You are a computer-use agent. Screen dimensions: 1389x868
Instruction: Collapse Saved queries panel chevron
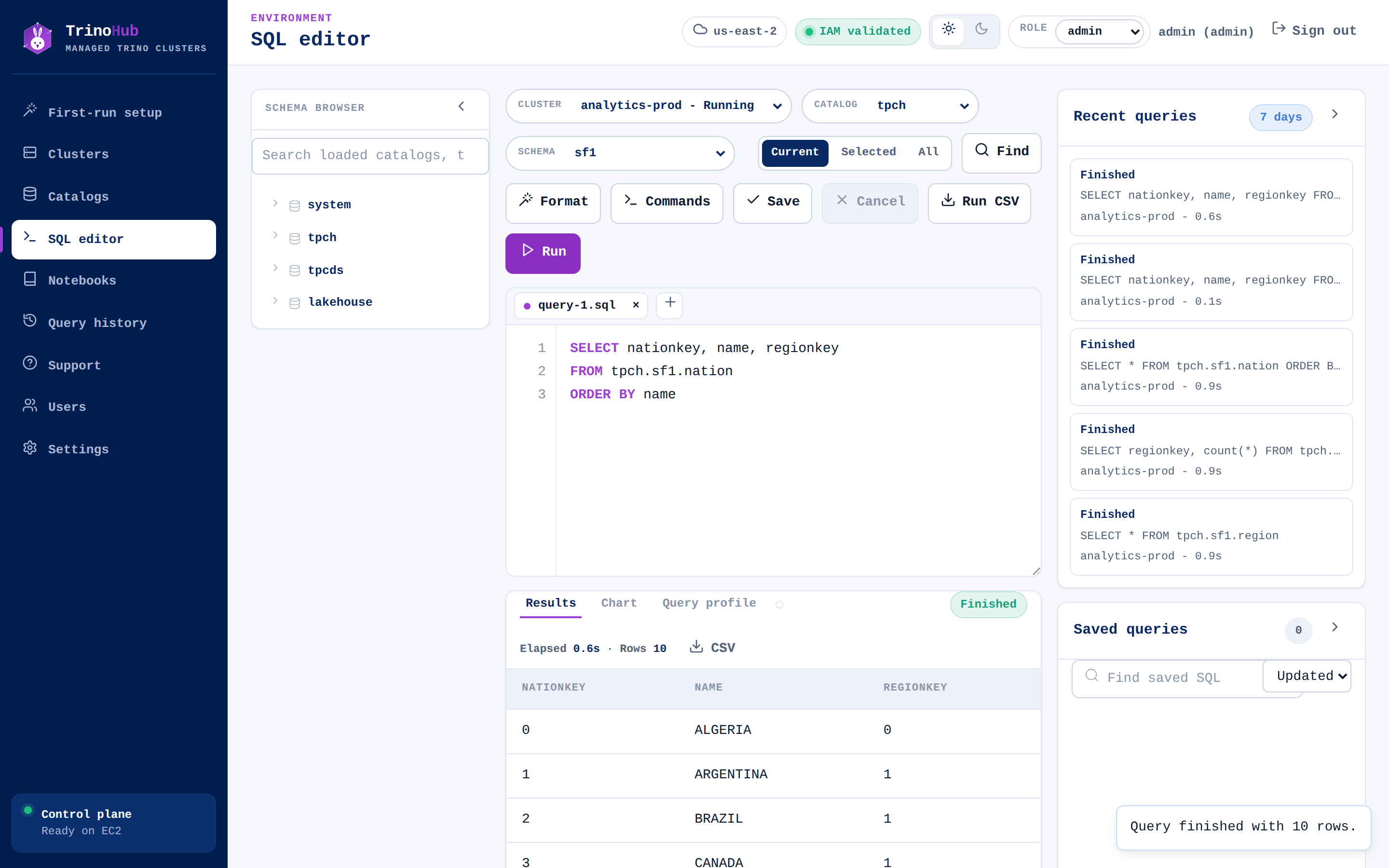tap(1335, 627)
